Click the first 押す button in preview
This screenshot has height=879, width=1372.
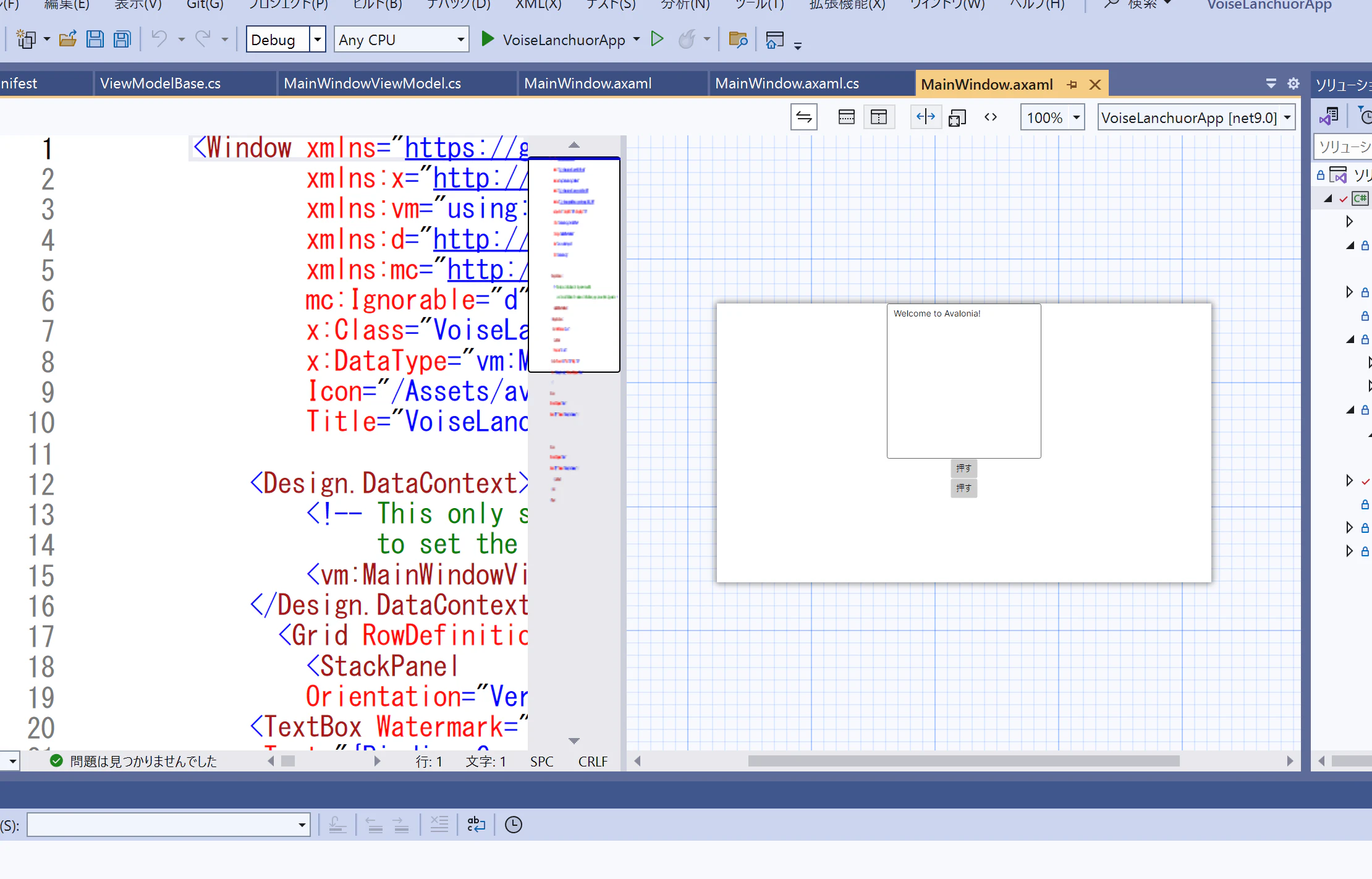[963, 468]
